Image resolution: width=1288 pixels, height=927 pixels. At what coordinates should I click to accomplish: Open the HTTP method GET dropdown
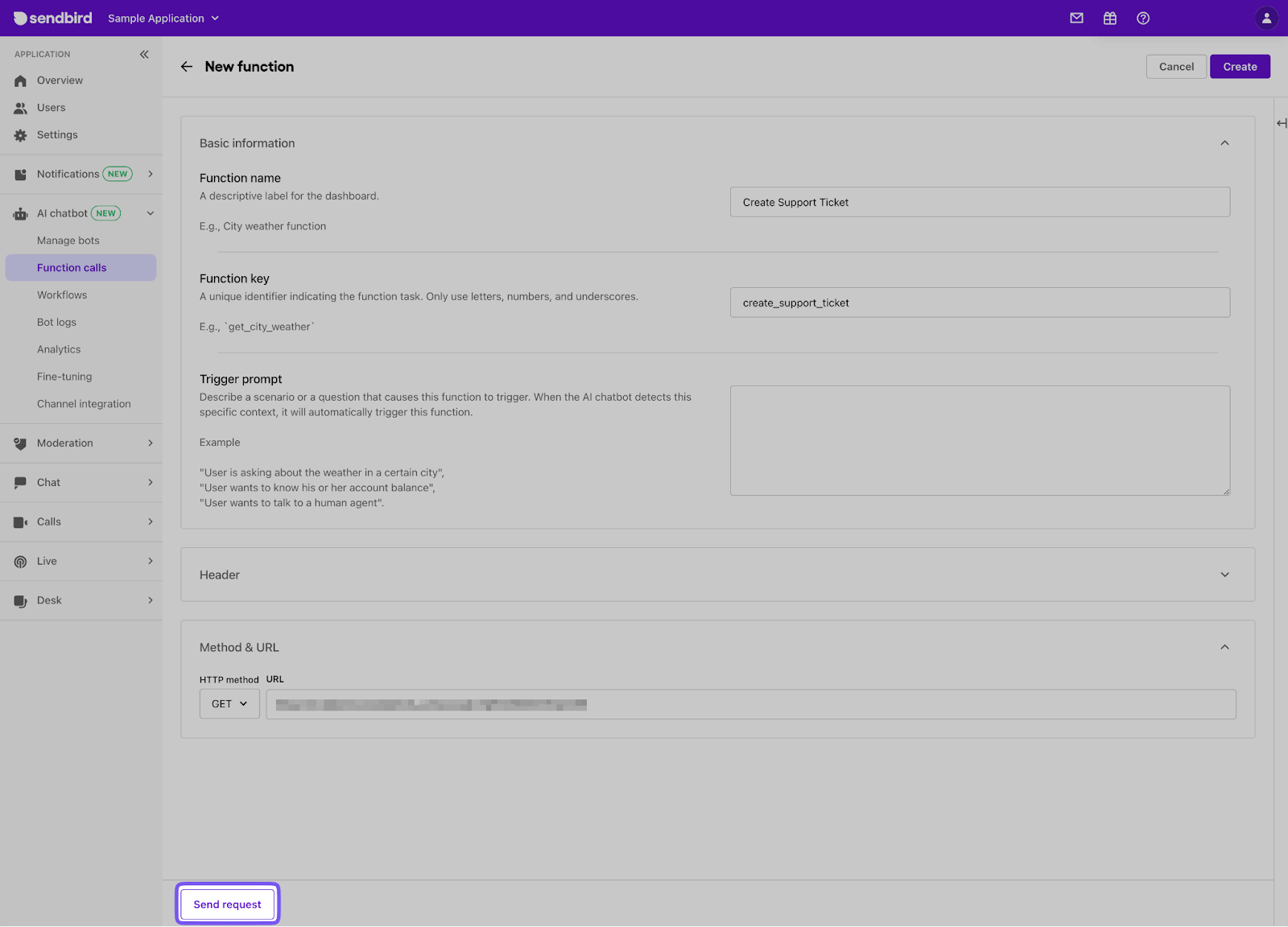[x=229, y=703]
